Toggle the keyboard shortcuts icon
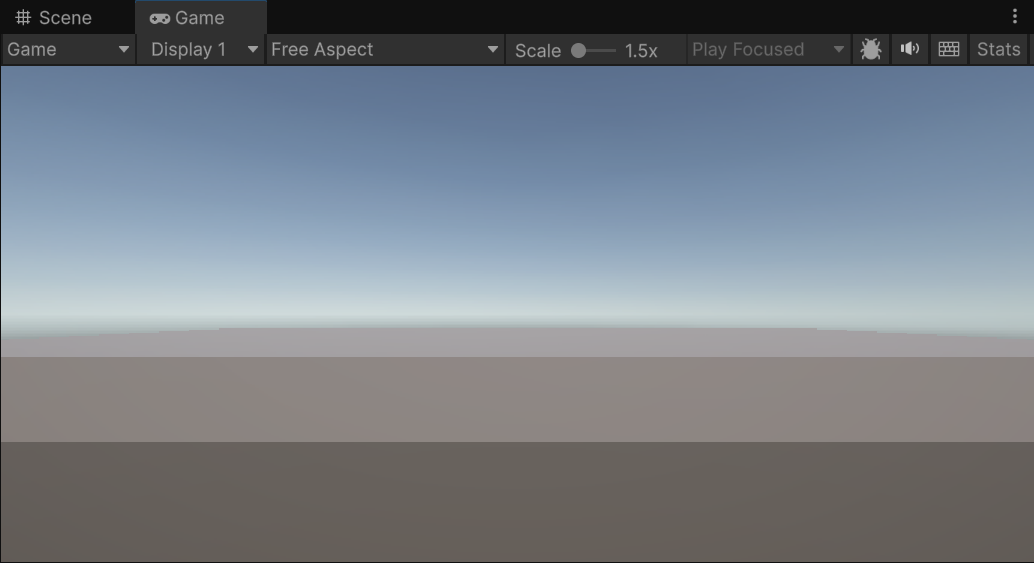 (948, 49)
